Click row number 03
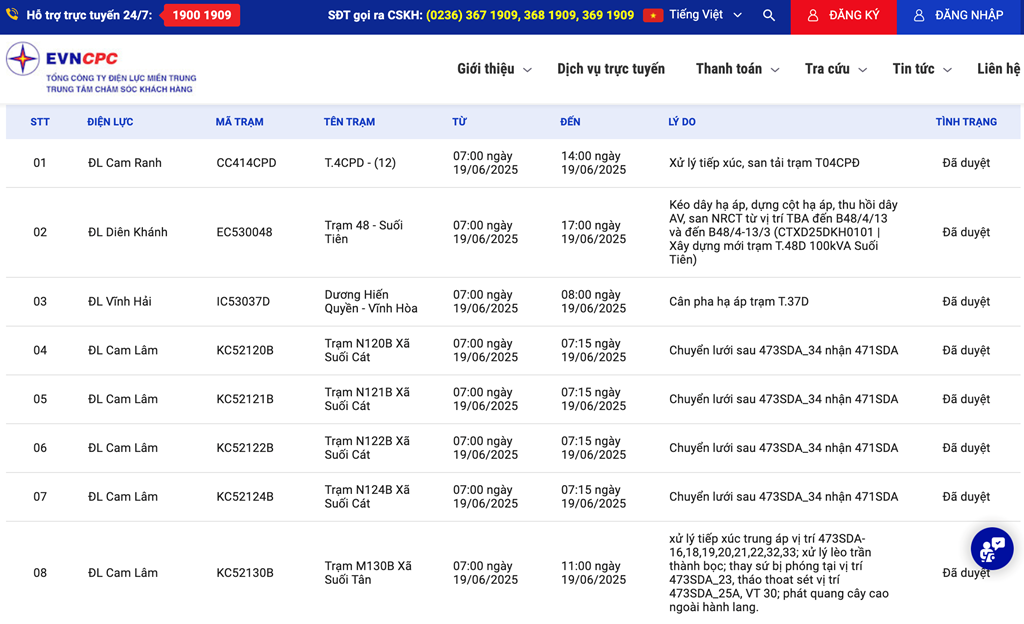 click(x=40, y=302)
